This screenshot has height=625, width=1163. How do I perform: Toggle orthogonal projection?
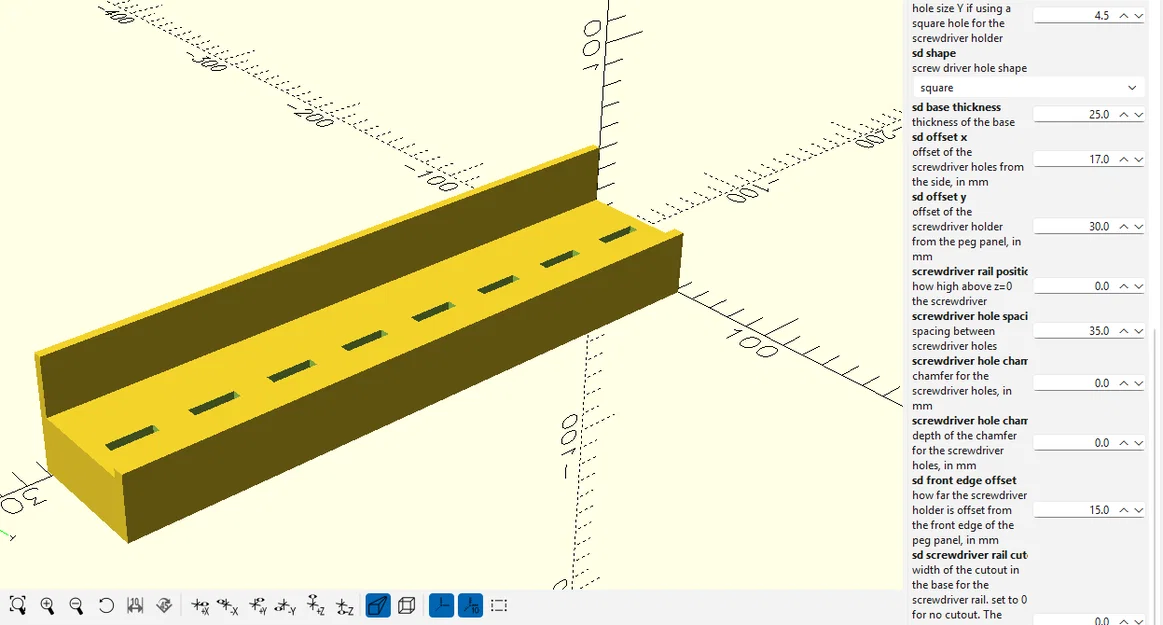click(406, 606)
